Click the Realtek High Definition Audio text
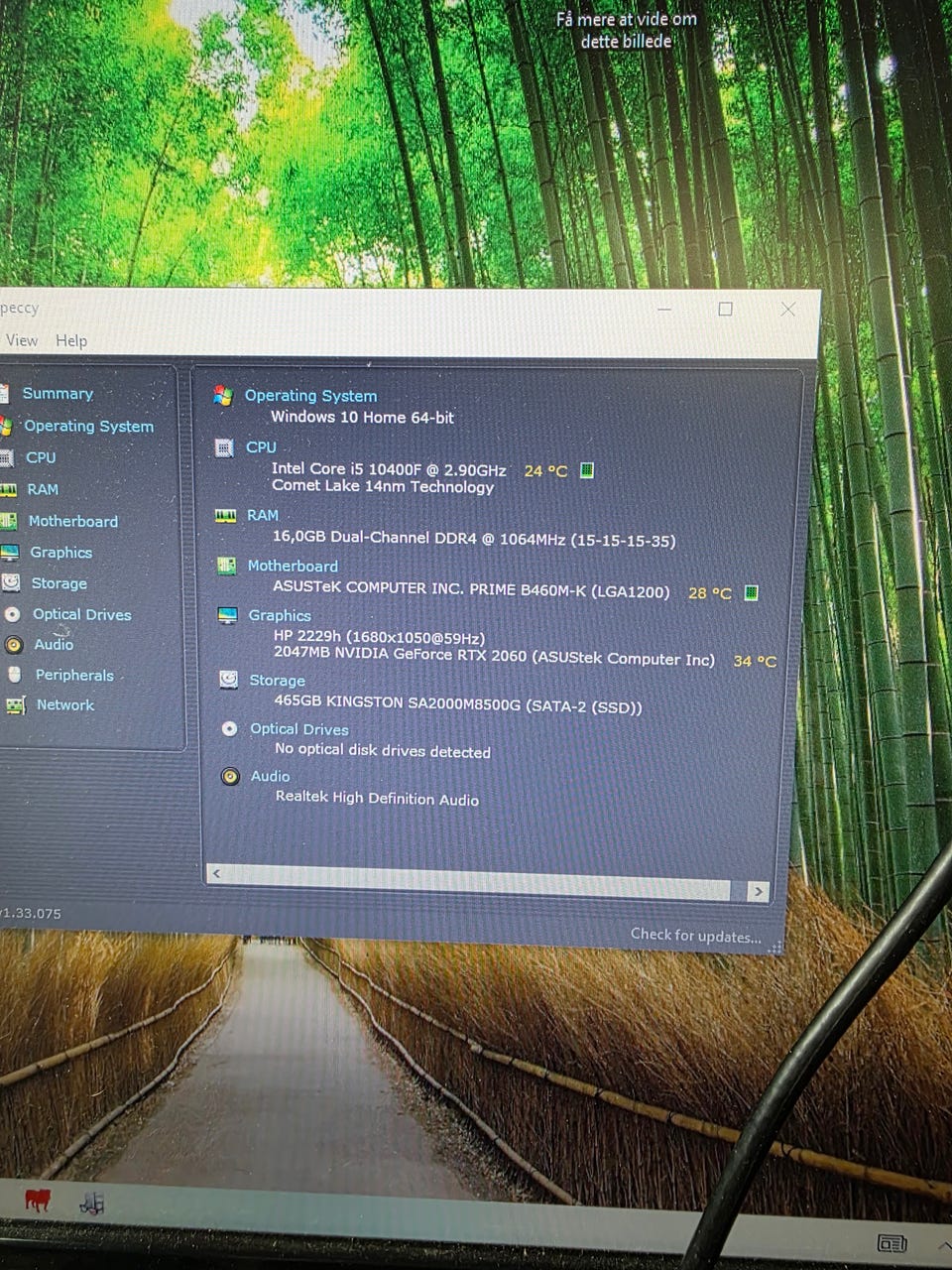The height and width of the screenshot is (1270, 952). point(377,798)
